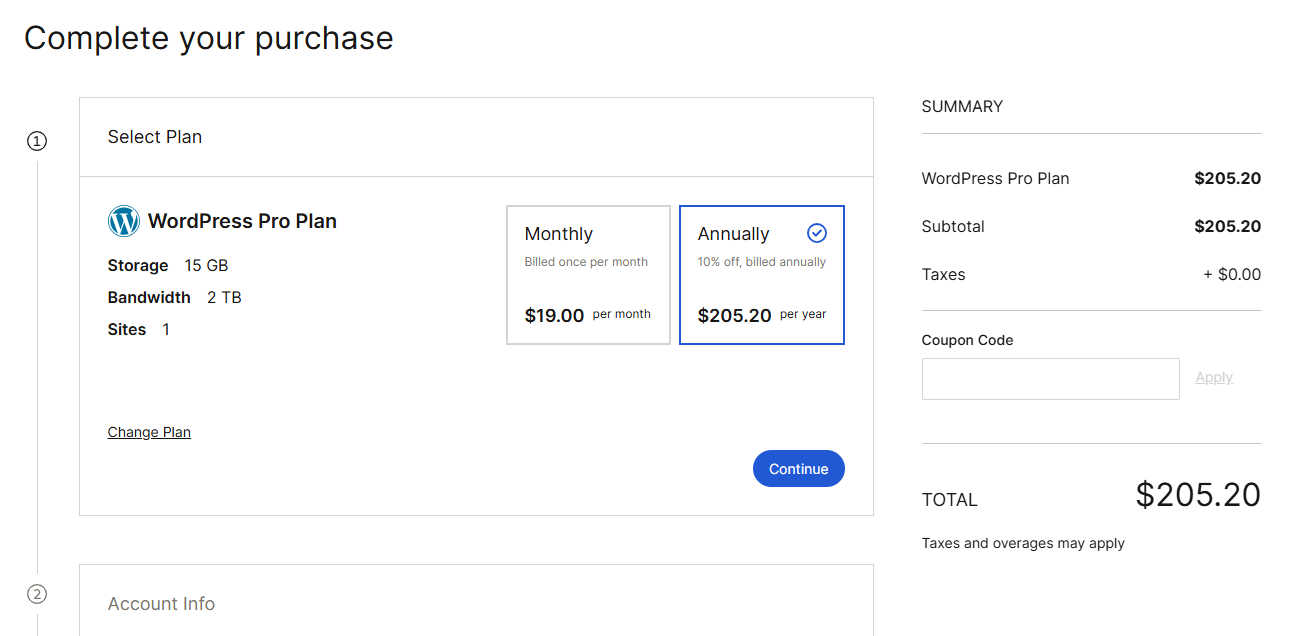This screenshot has height=636, width=1307.
Task: Click the SUMMARY heading
Action: (962, 106)
